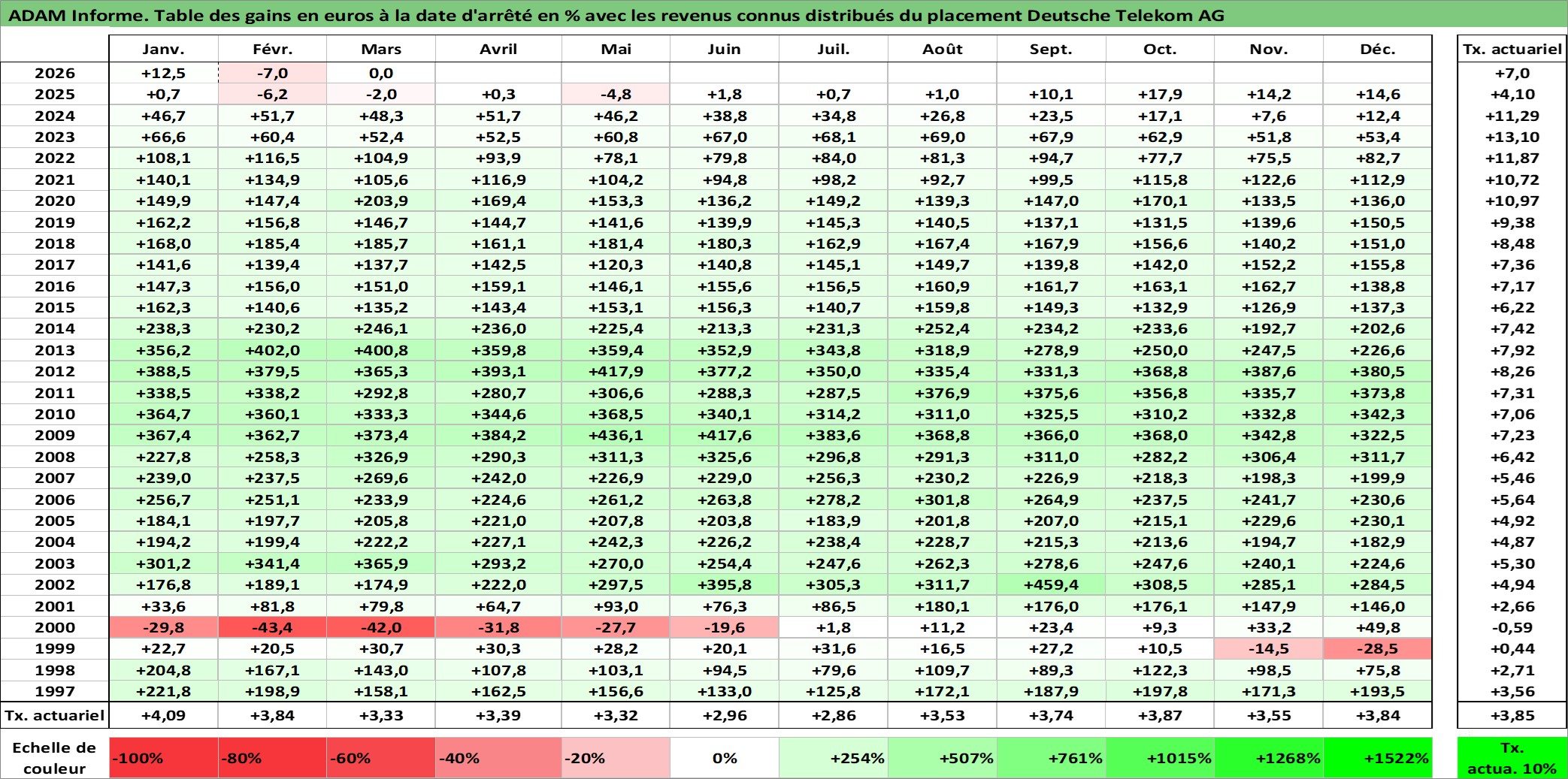Viewport: 1568px width, 779px height.
Task: Select the +2,86 rate under Juil.
Action: click(834, 715)
